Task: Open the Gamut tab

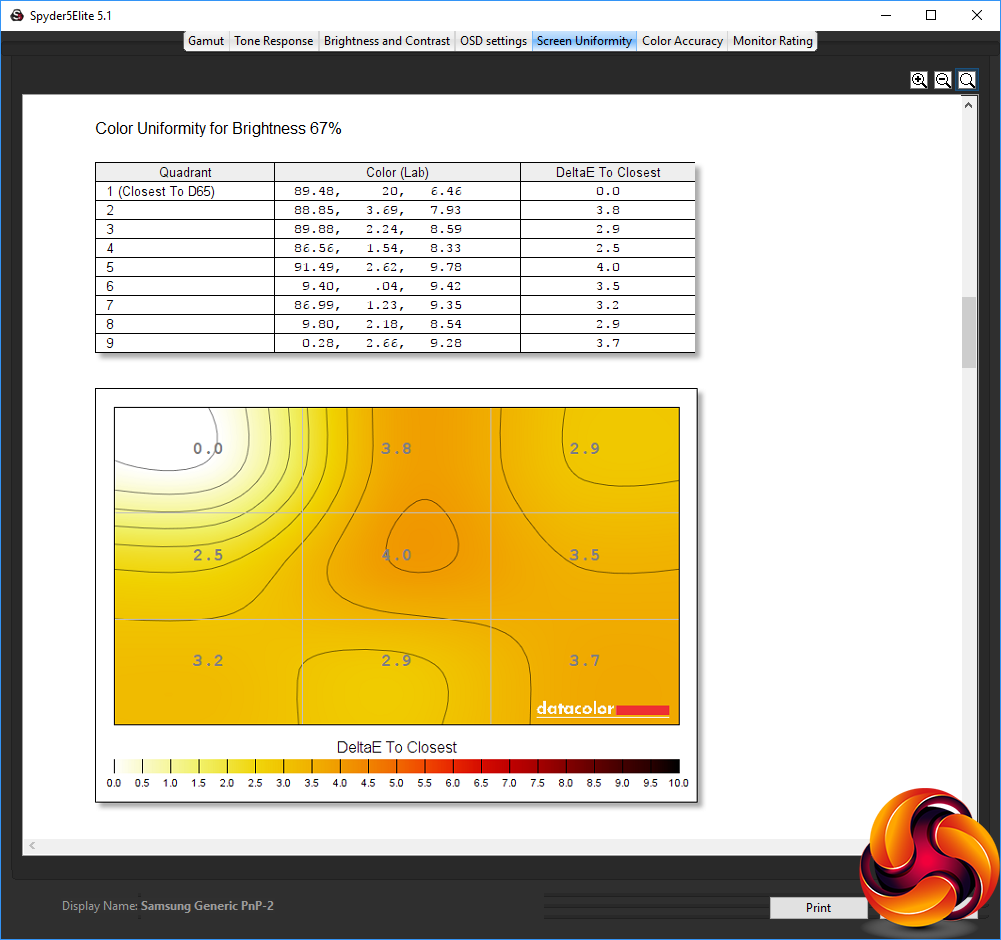Action: point(206,41)
